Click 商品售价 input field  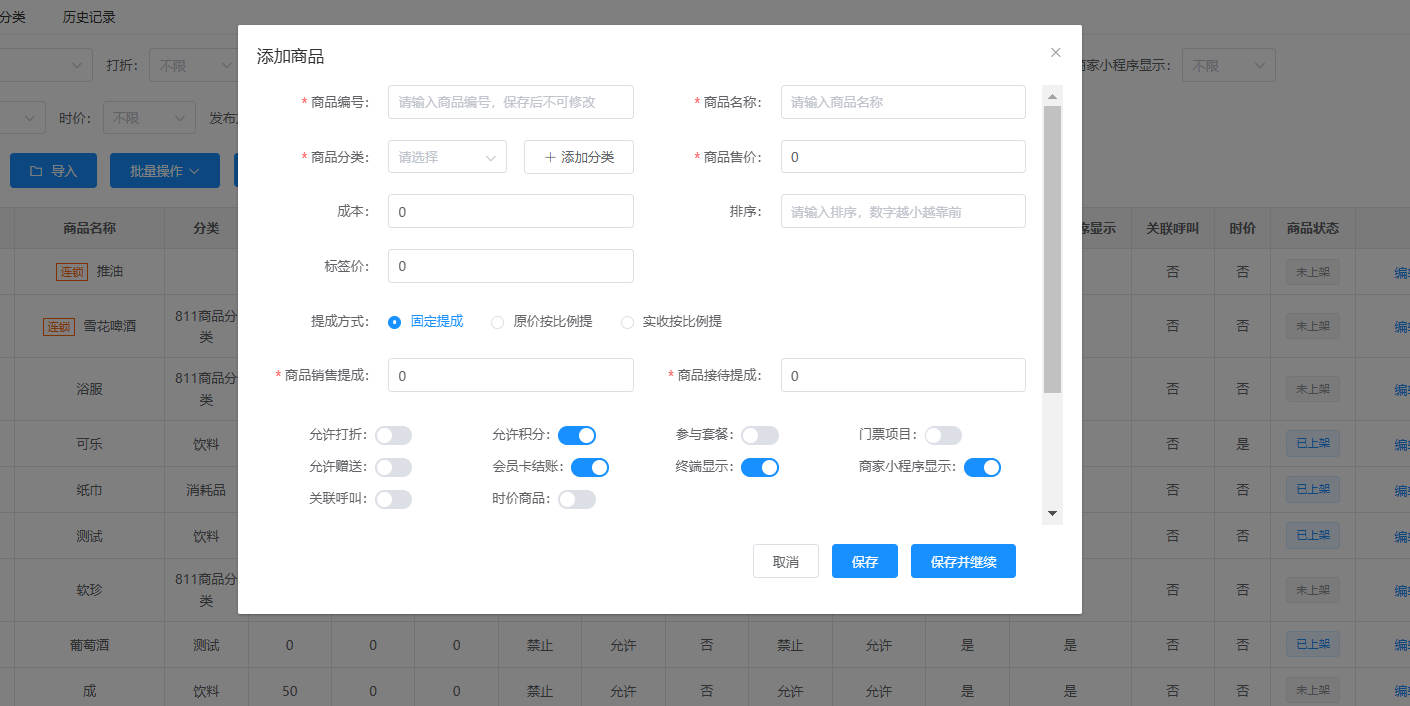[x=903, y=157]
